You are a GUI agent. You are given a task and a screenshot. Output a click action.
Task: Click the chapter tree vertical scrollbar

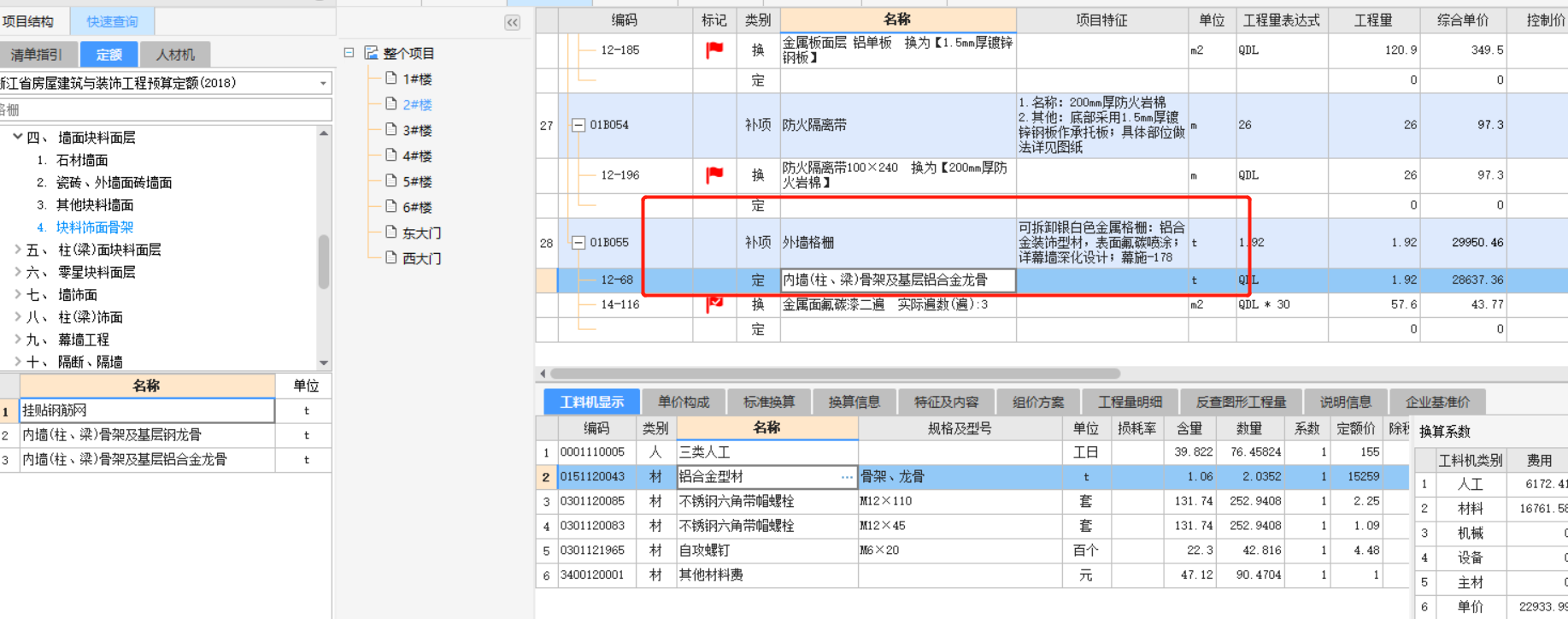(324, 262)
